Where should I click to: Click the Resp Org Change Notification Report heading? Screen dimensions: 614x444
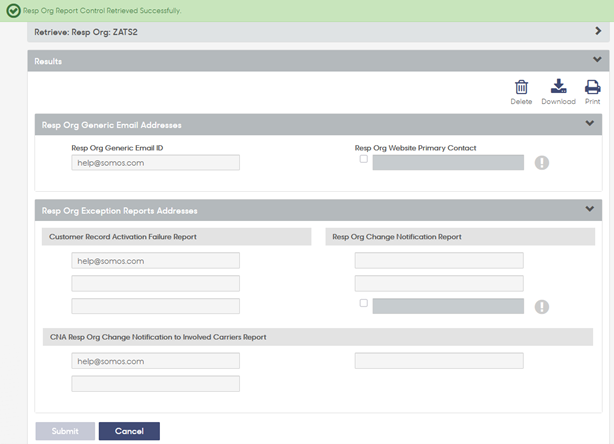(x=397, y=237)
